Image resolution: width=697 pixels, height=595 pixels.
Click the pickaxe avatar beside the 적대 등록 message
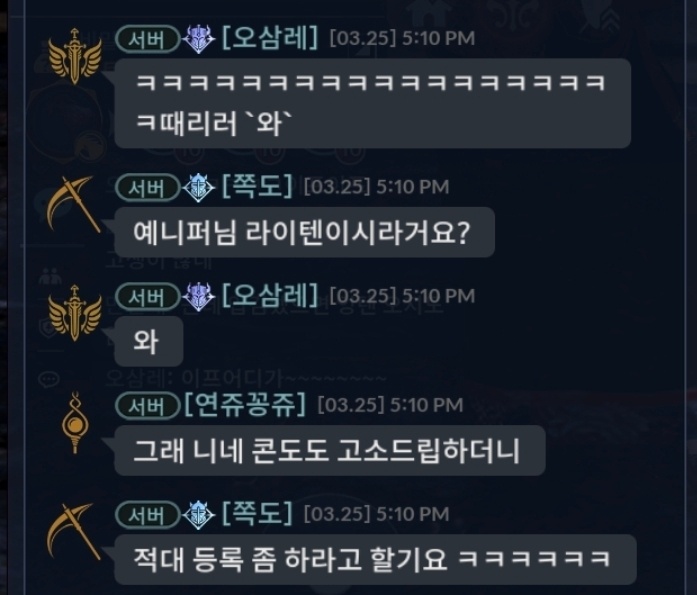(x=73, y=531)
